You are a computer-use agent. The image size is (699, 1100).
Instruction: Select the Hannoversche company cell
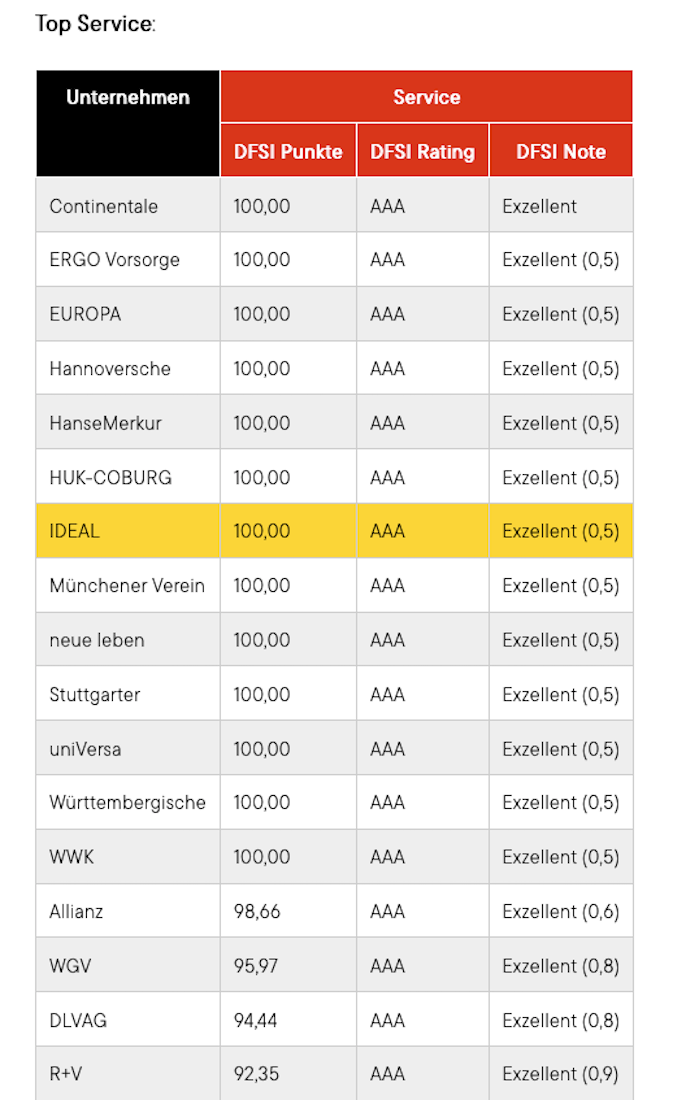(x=110, y=369)
